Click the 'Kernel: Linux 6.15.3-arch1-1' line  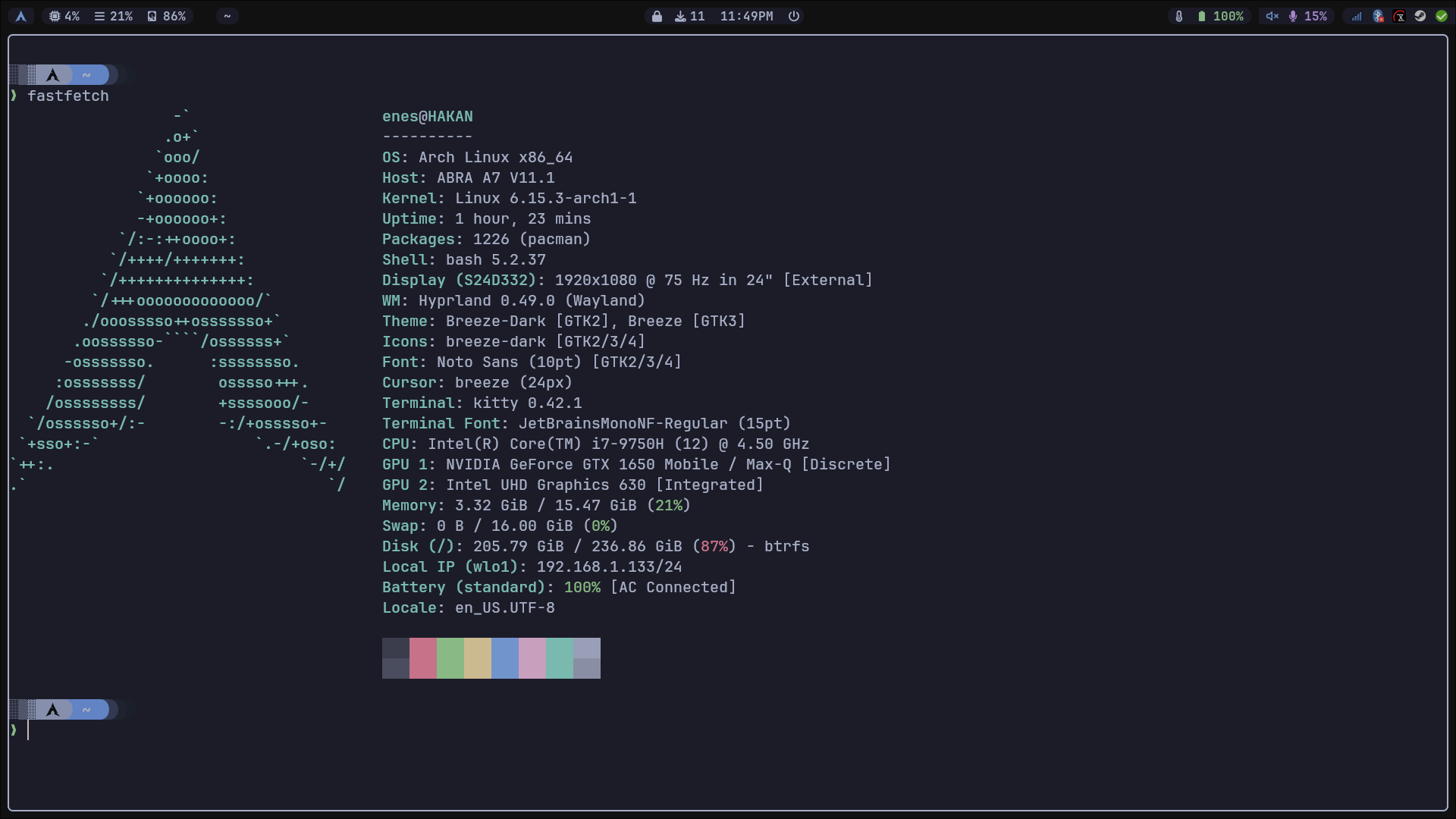pyautogui.click(x=510, y=199)
